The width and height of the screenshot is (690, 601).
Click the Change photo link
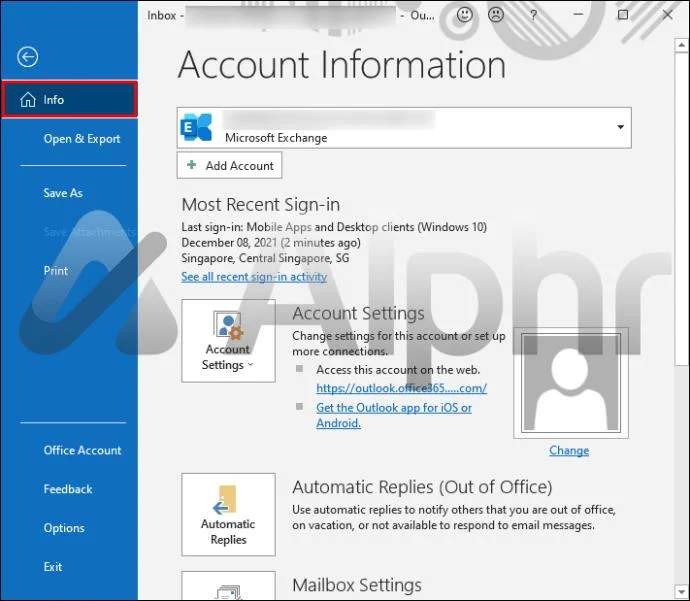coord(569,451)
